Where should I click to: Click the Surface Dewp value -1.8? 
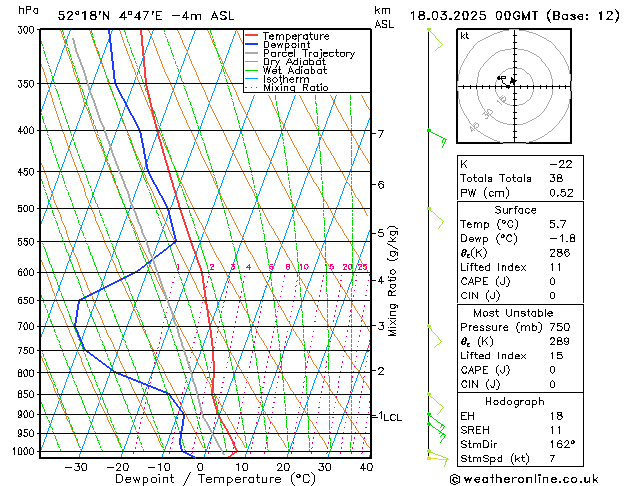[x=562, y=239]
